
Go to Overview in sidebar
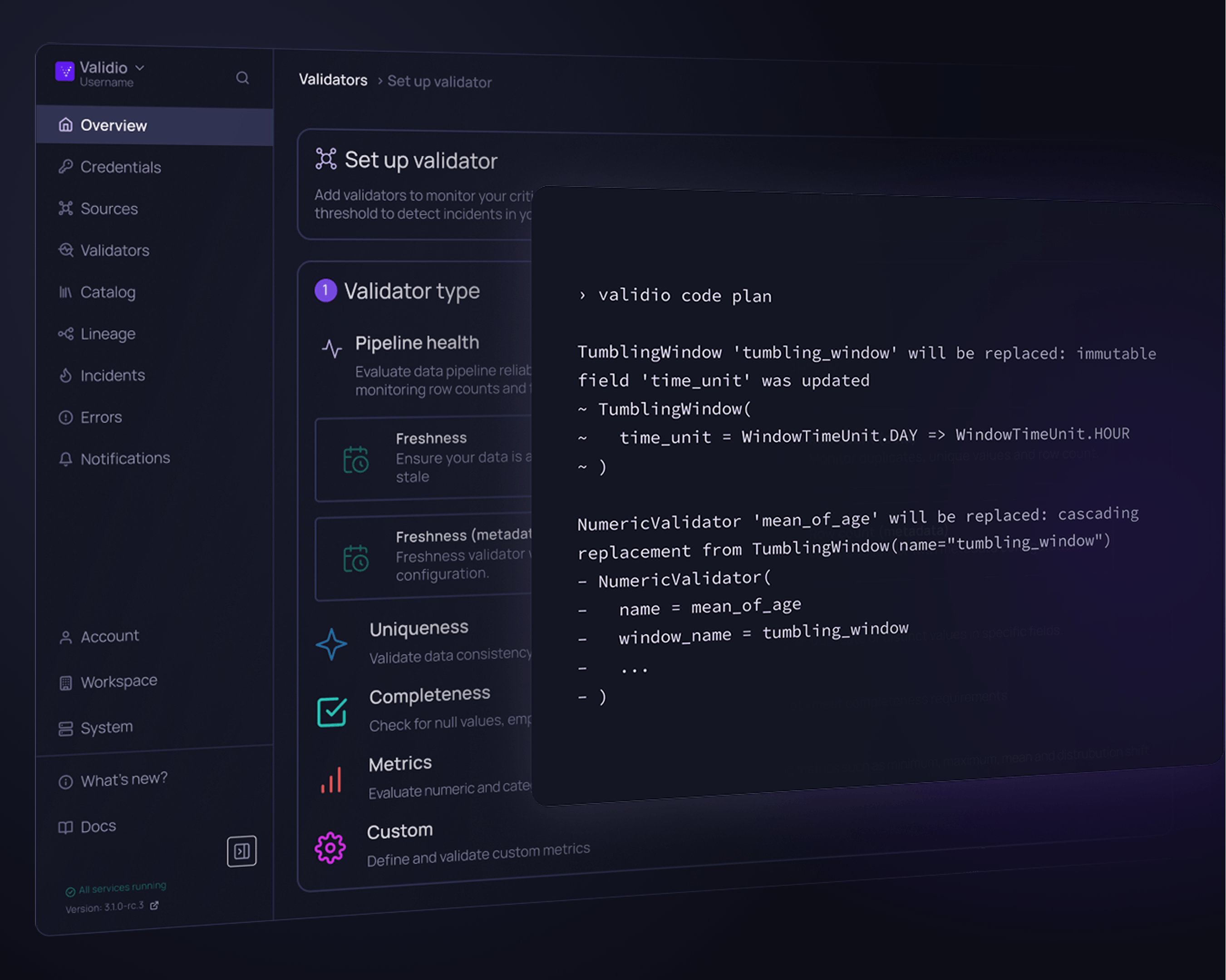[113, 125]
